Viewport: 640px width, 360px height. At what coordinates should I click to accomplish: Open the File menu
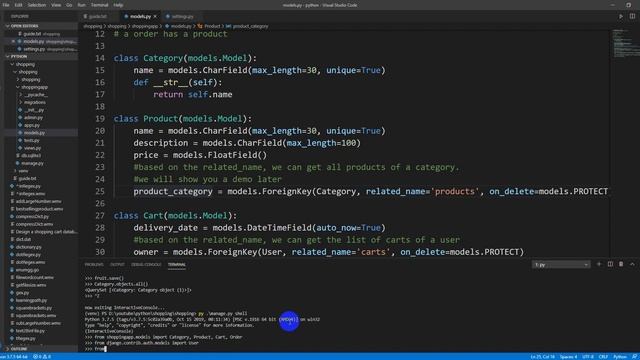(x=6, y=5)
